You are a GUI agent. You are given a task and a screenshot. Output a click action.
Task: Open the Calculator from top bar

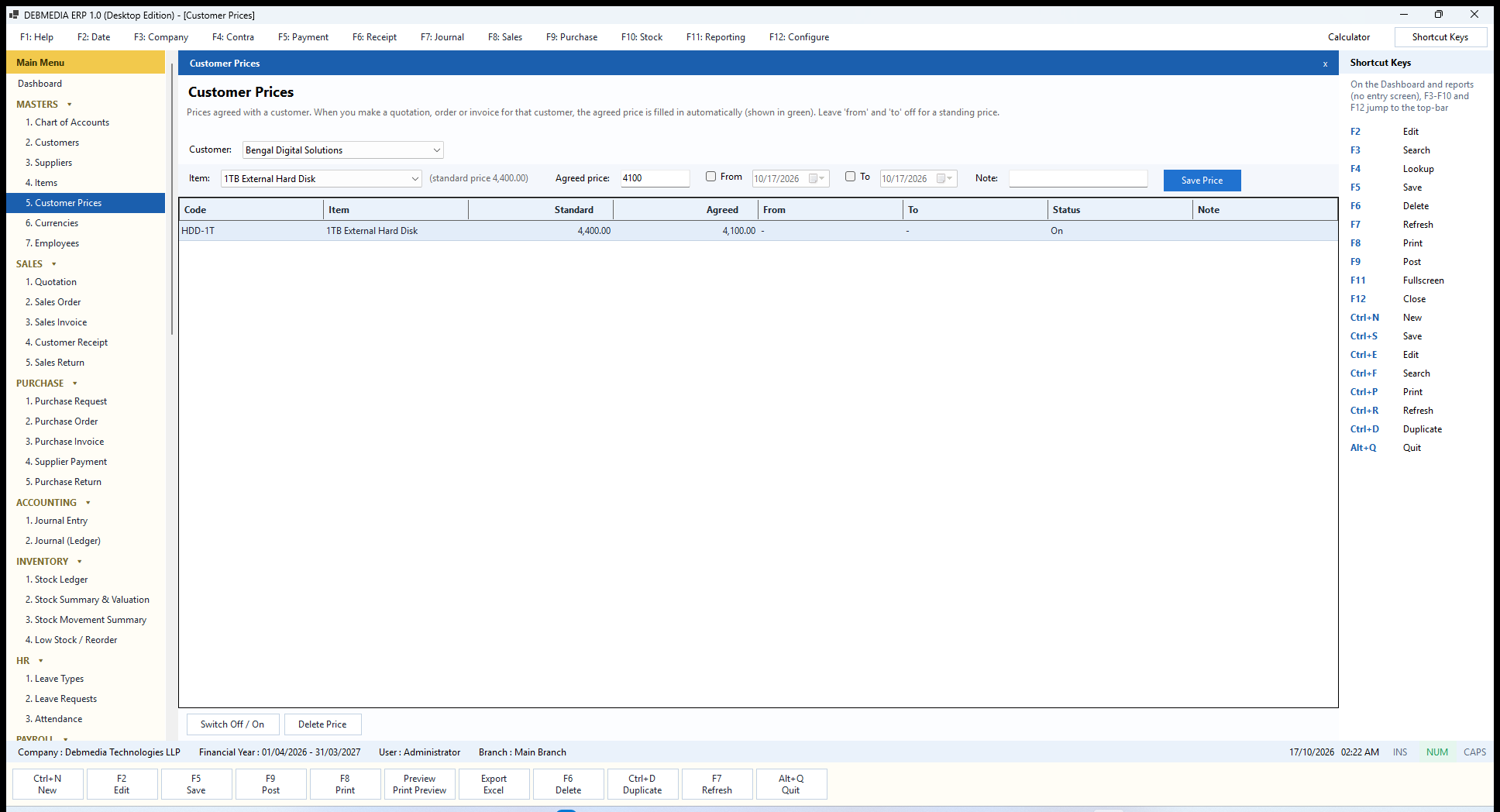point(1349,37)
